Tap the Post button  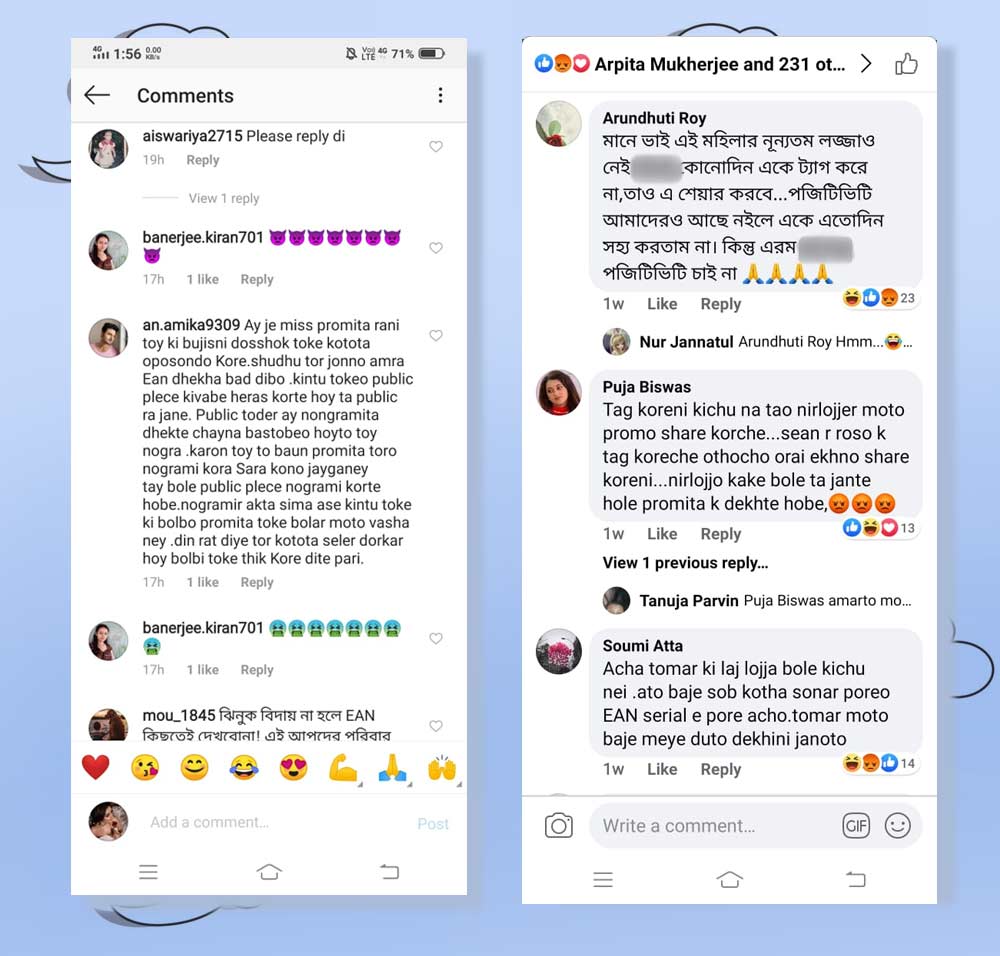[433, 823]
